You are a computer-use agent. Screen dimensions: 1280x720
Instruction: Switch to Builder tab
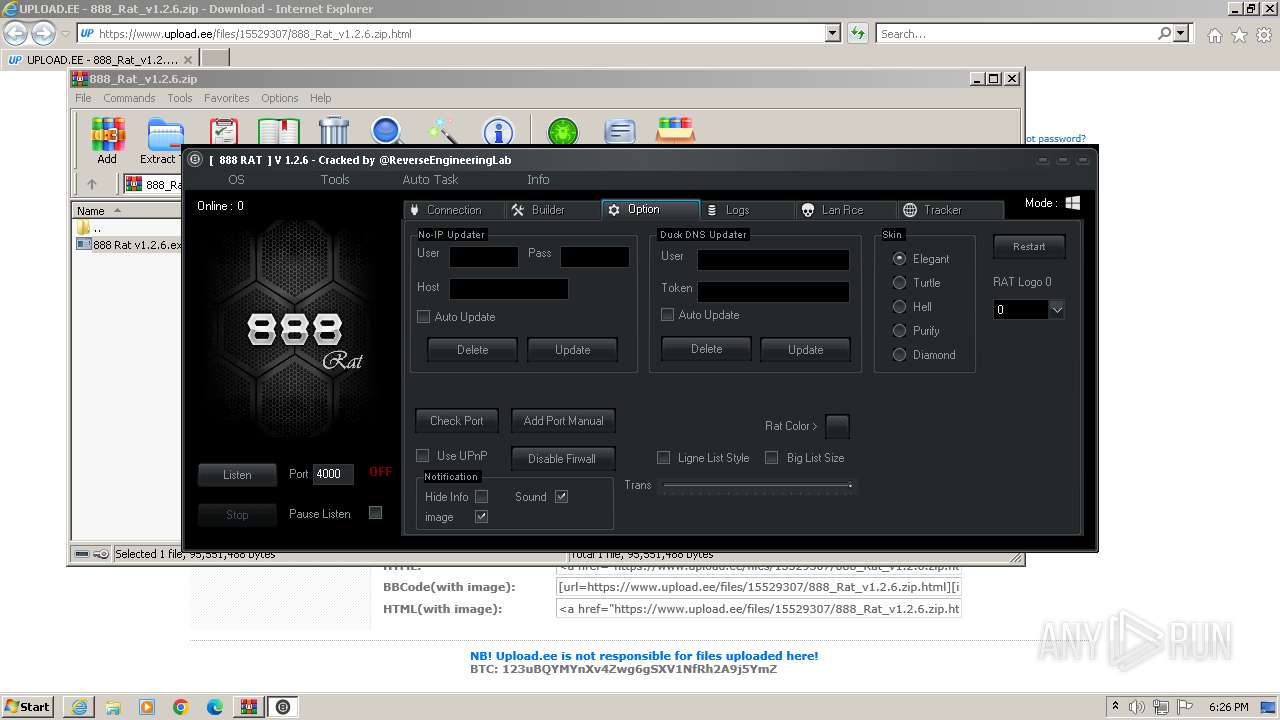pyautogui.click(x=549, y=210)
